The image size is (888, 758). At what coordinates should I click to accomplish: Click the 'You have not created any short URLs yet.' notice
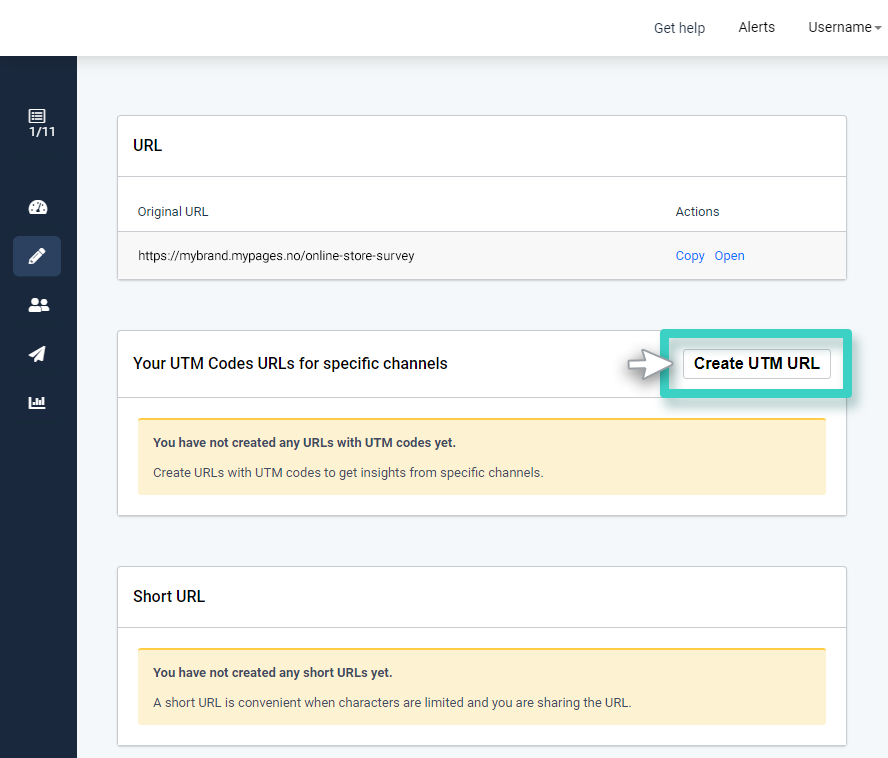pos(272,672)
